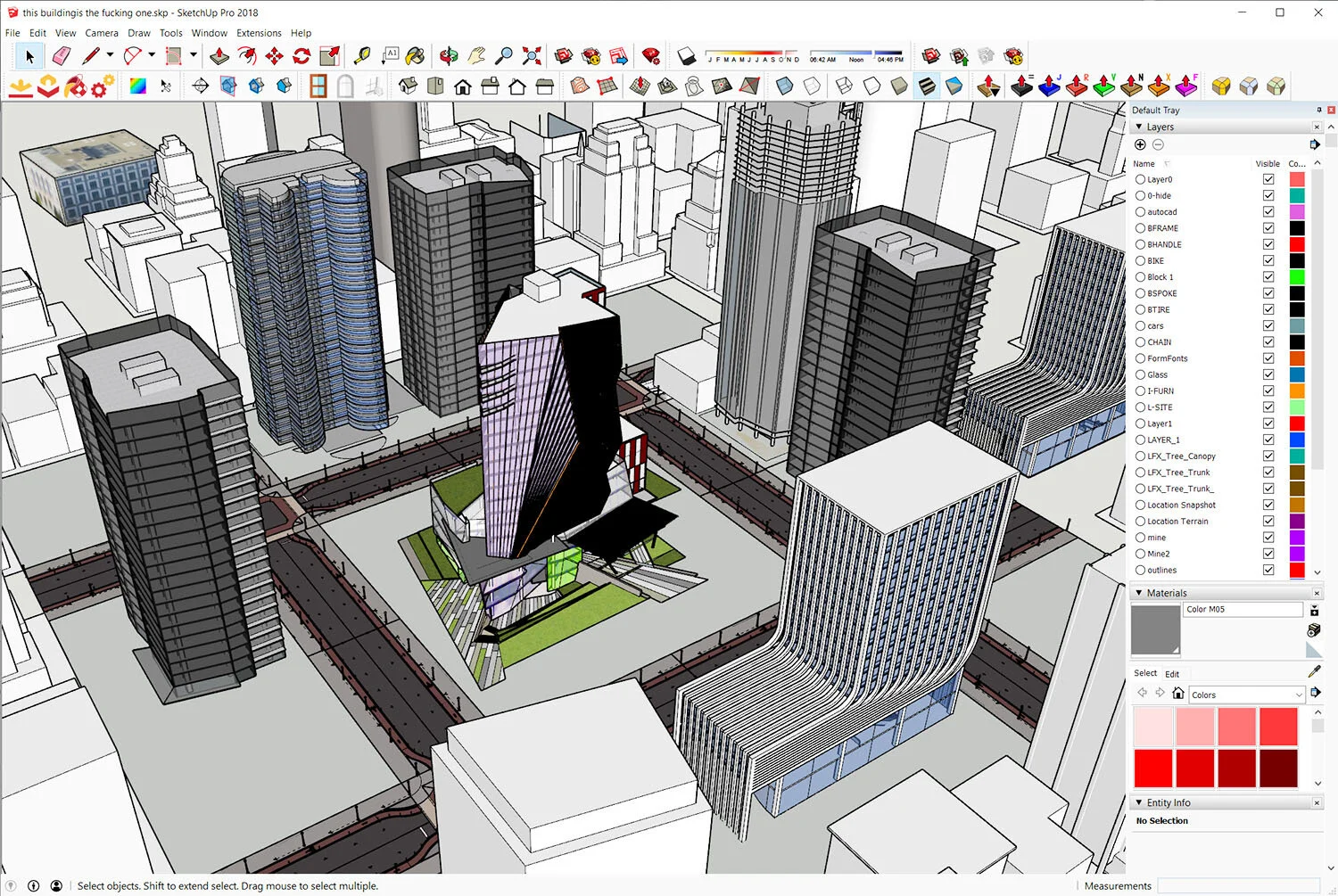This screenshot has width=1338, height=896.
Task: Open the Camera menu
Action: coord(101,33)
